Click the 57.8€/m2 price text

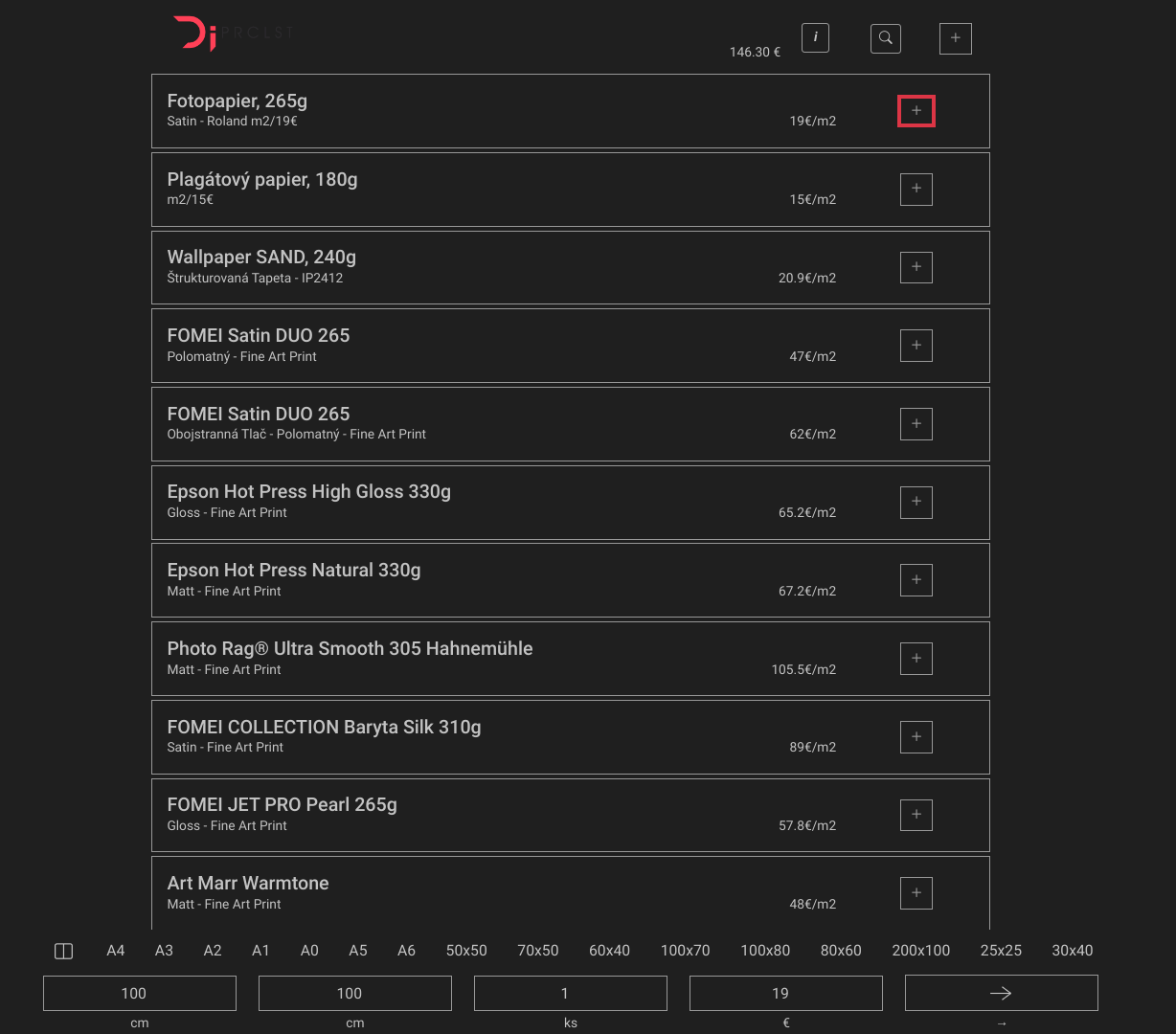point(807,826)
